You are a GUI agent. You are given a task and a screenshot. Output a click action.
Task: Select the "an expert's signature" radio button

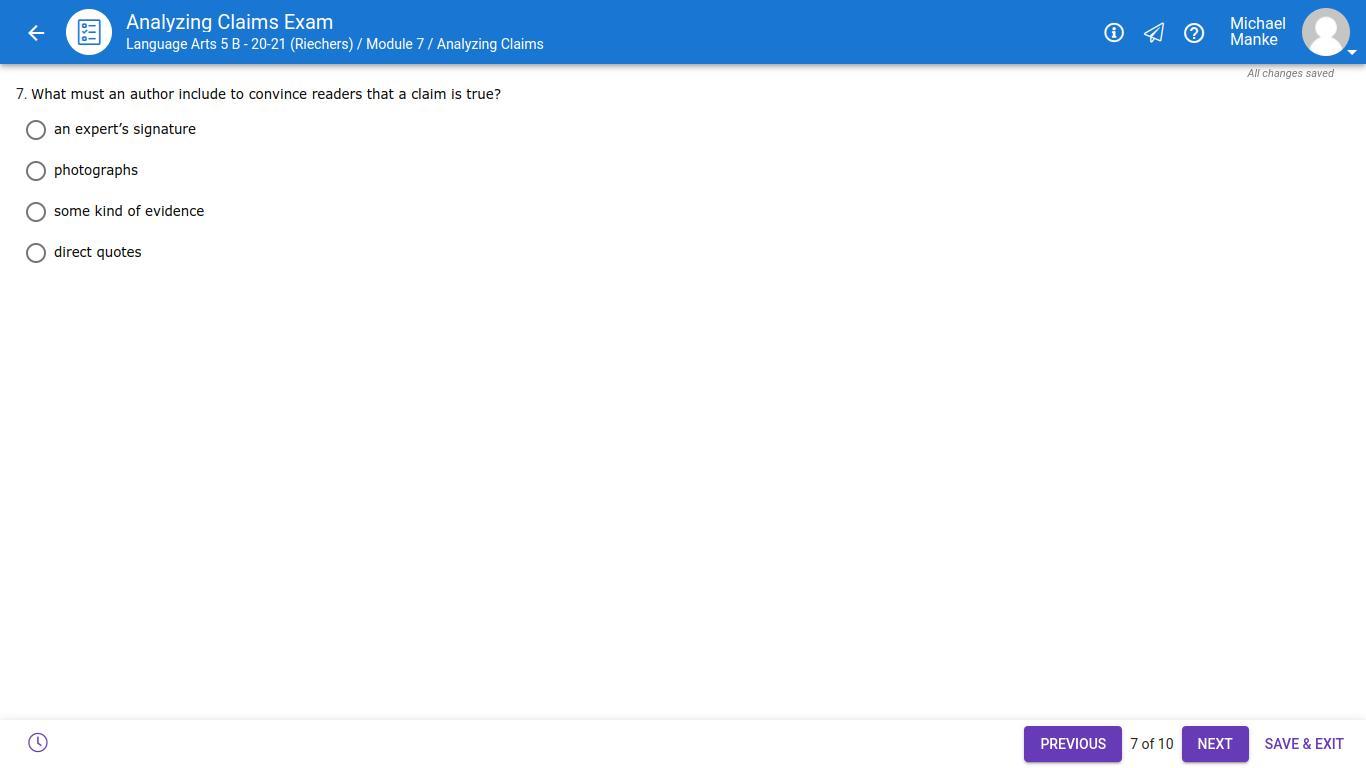36,130
